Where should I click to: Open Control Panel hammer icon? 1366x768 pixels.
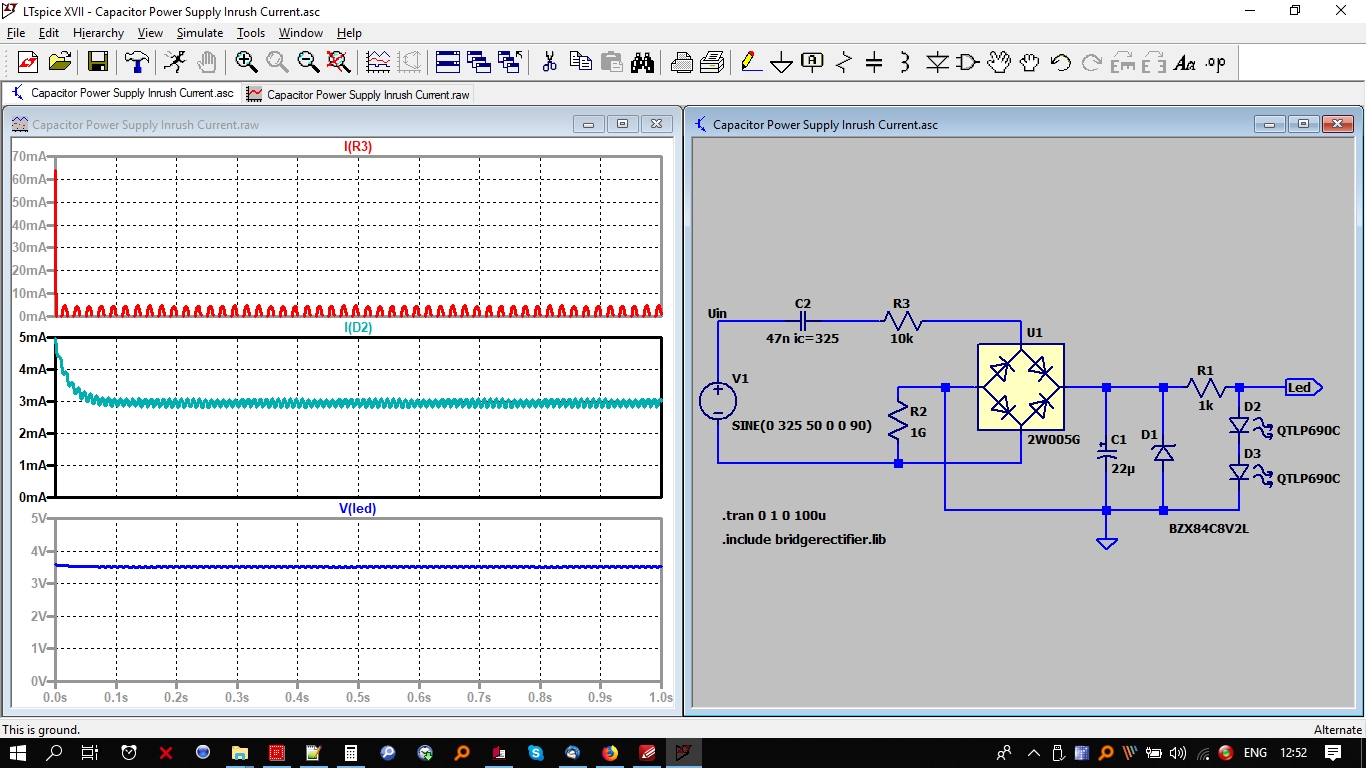[137, 62]
